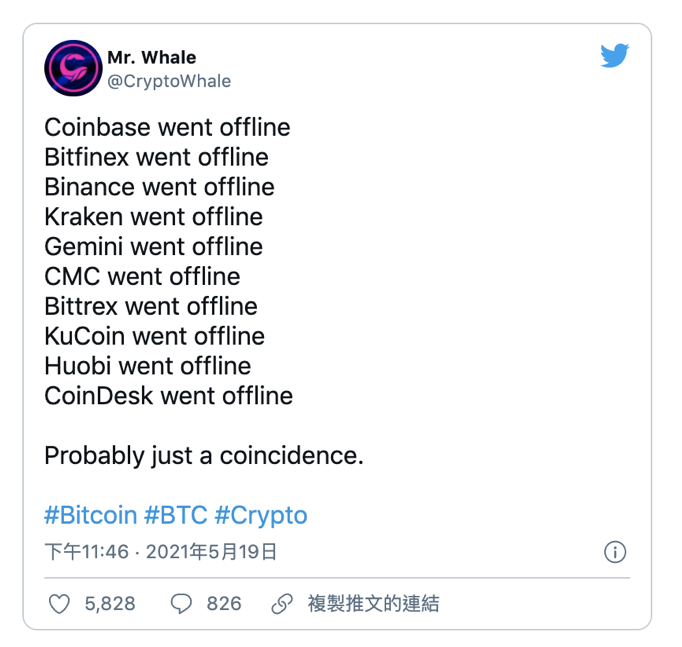682x647 pixels.
Task: Open the tweet info circle icon
Action: pyautogui.click(x=615, y=552)
